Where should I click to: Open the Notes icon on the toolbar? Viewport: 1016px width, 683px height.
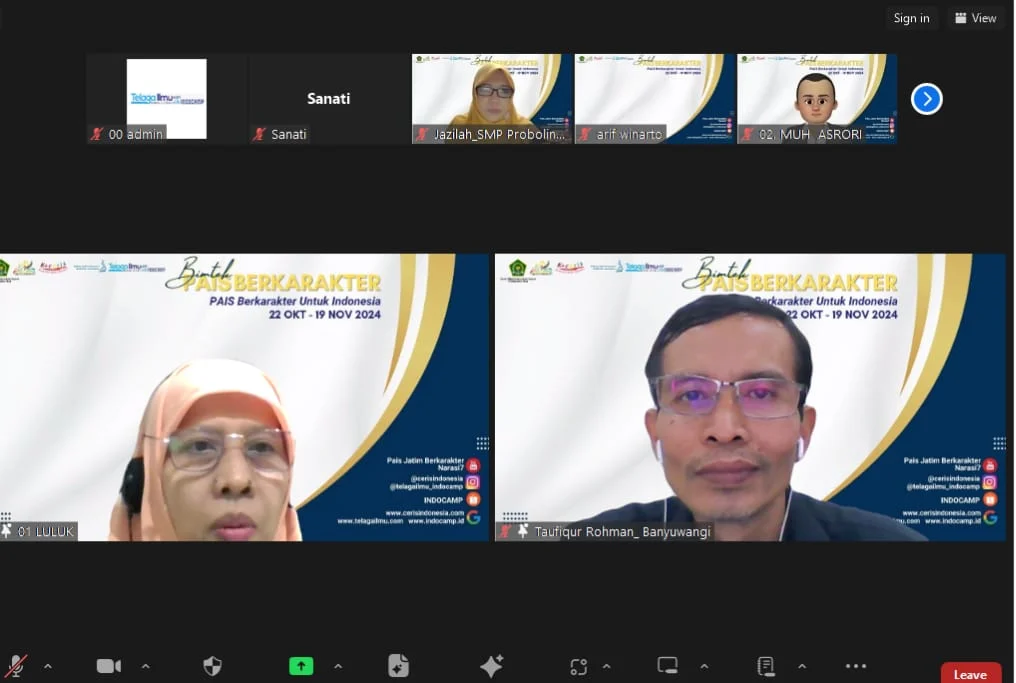pos(765,664)
